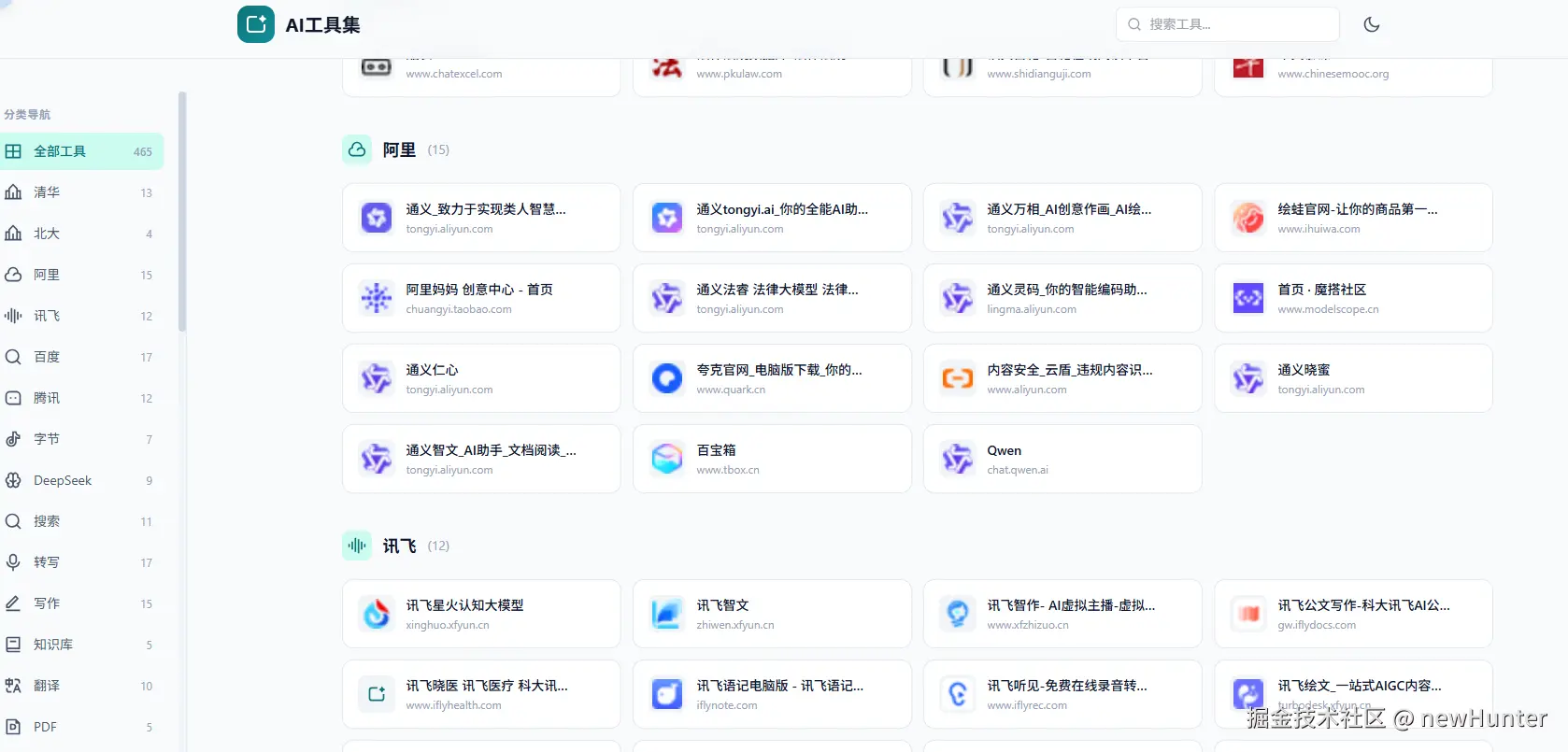Click the 翻译 translate icon

pyautogui.click(x=13, y=686)
